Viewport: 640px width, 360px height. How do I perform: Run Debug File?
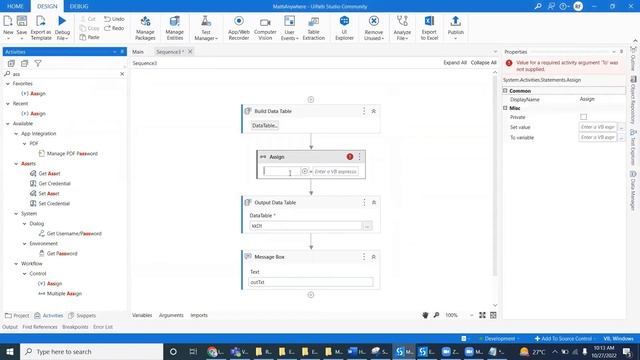[x=62, y=27]
